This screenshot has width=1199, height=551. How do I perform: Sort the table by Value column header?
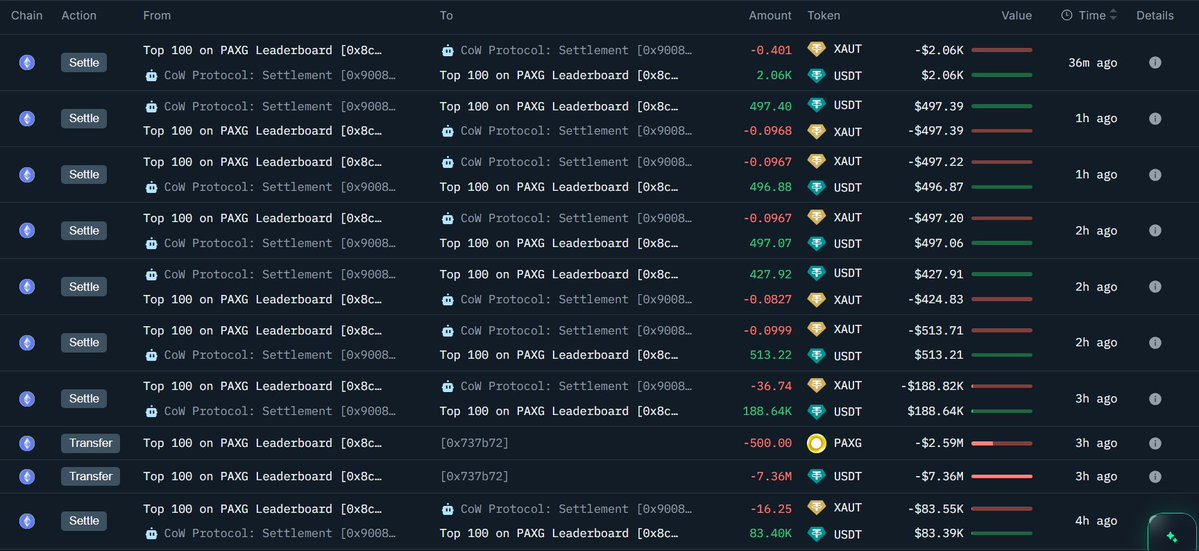click(x=1016, y=15)
